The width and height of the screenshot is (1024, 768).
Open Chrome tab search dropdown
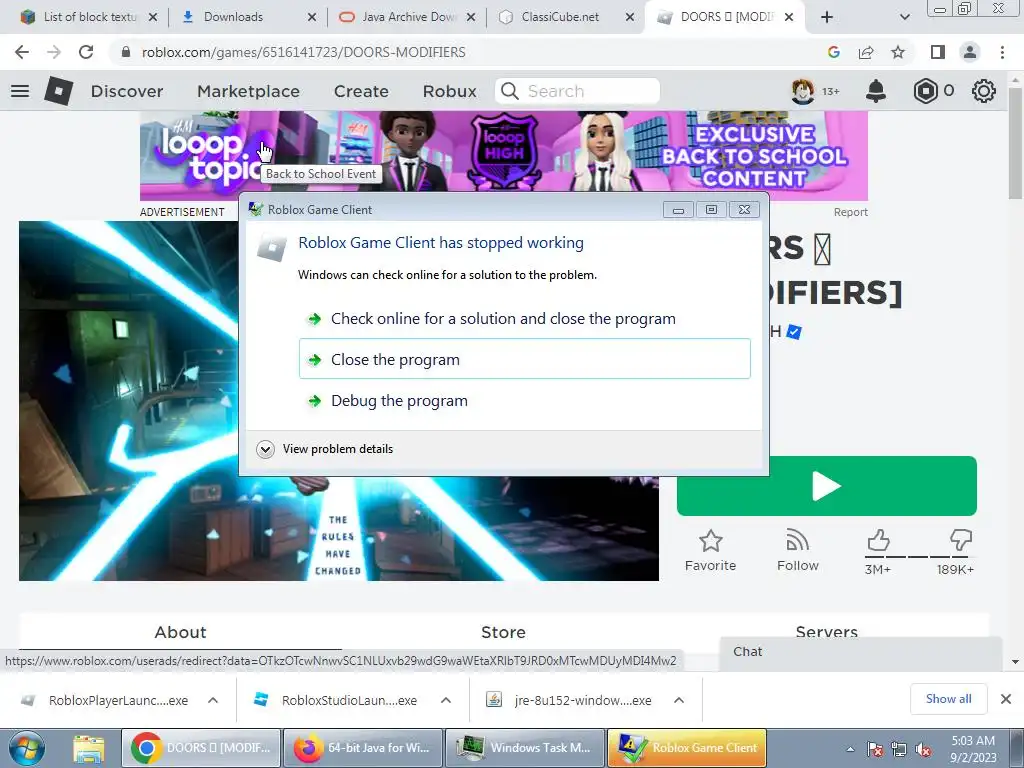point(904,18)
